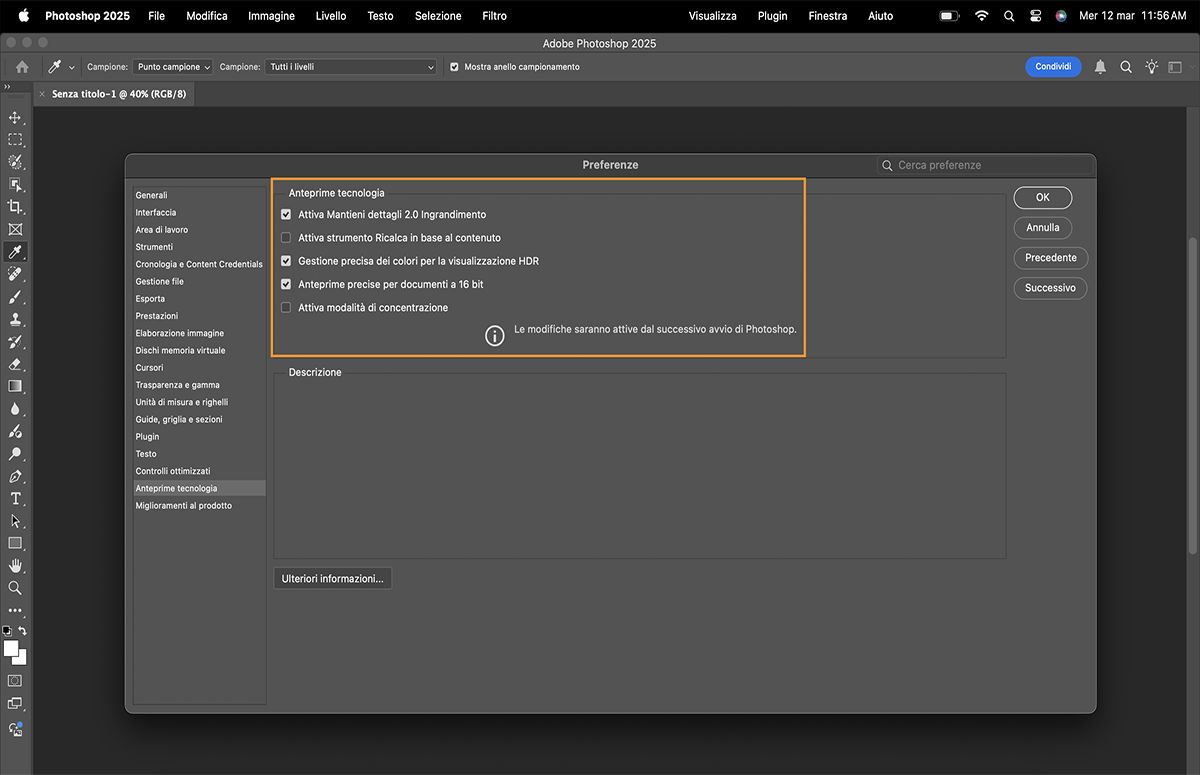Enable 'Attiva modalità di concentrazione'
This screenshot has height=775, width=1200.
[x=286, y=307]
